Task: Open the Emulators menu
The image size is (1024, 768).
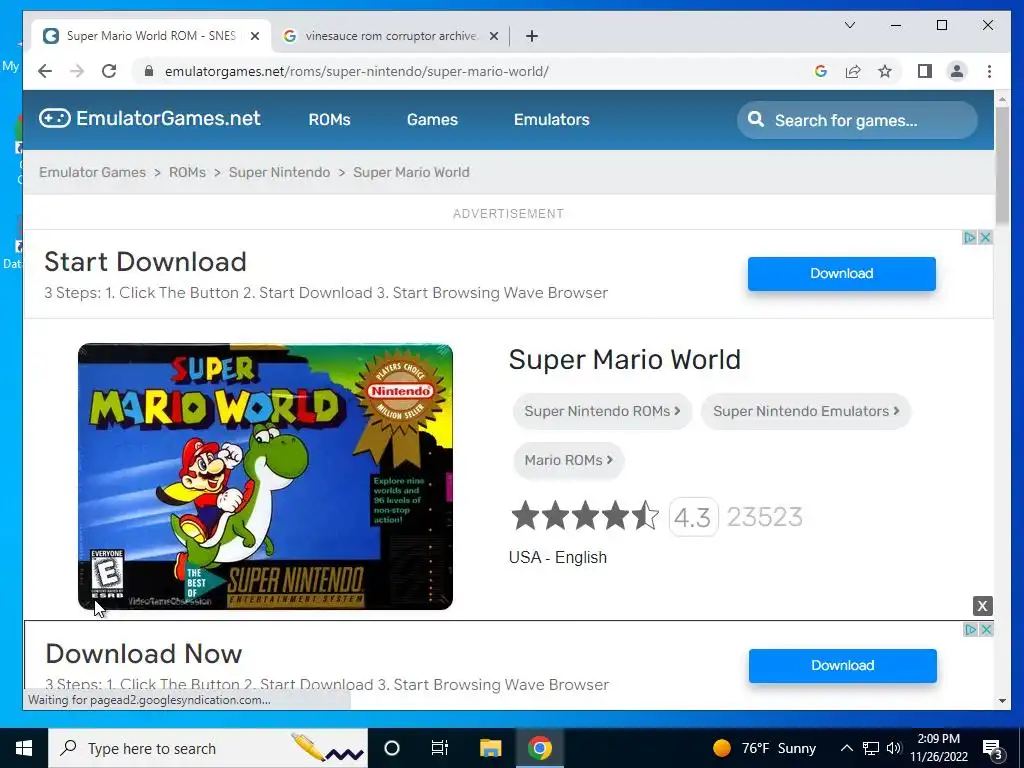Action: (x=552, y=120)
